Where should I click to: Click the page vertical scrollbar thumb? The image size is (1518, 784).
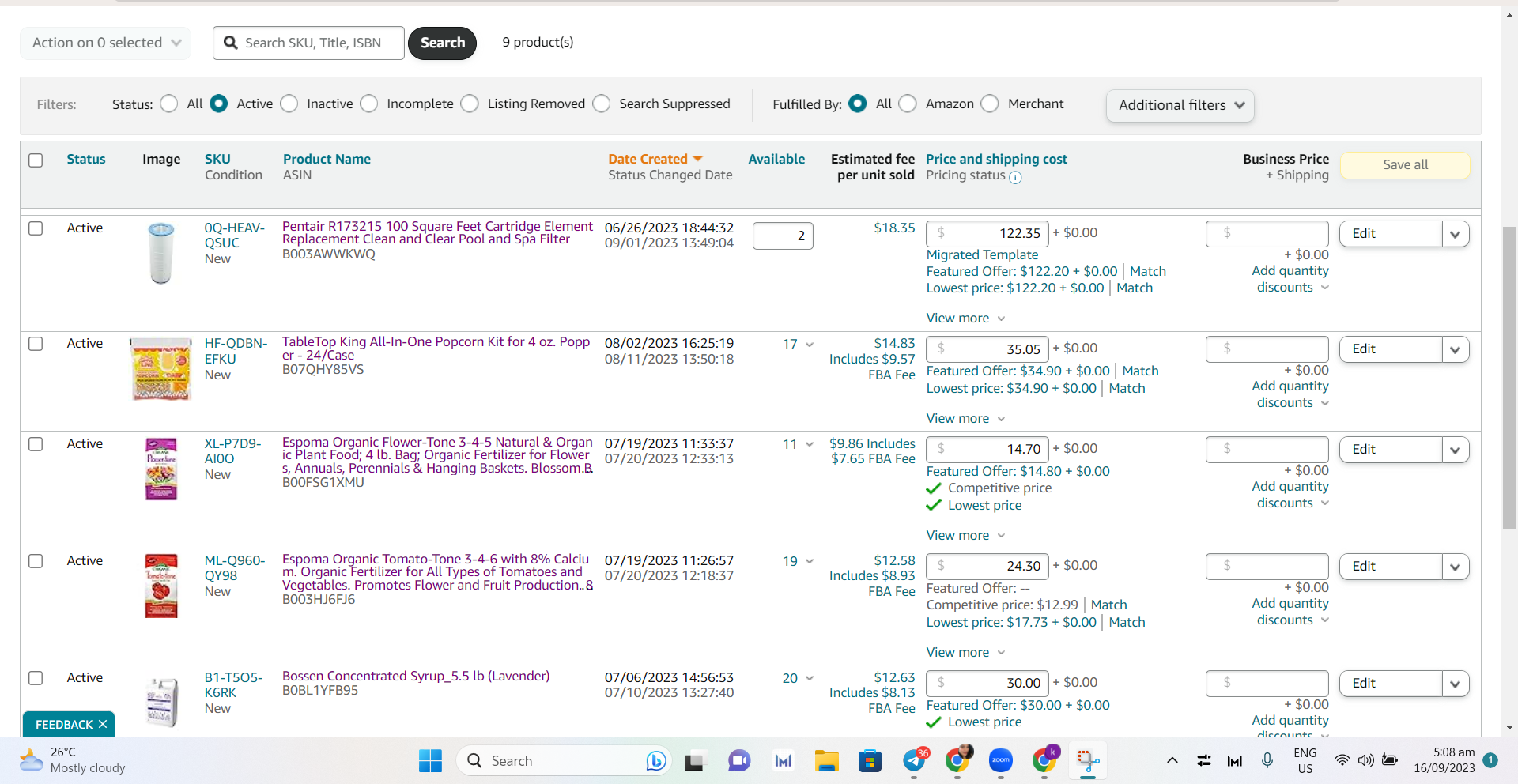click(x=1509, y=378)
